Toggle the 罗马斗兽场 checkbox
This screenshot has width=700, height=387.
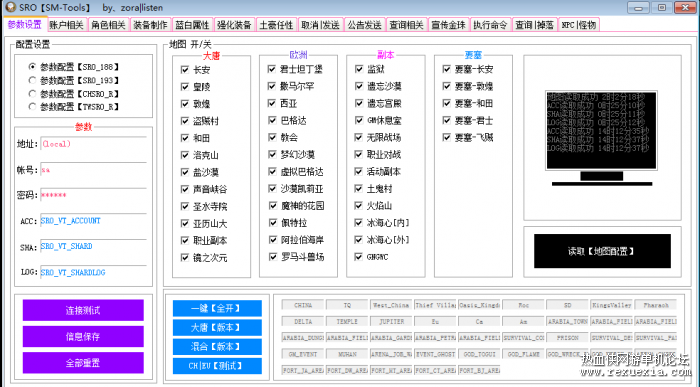point(272,257)
